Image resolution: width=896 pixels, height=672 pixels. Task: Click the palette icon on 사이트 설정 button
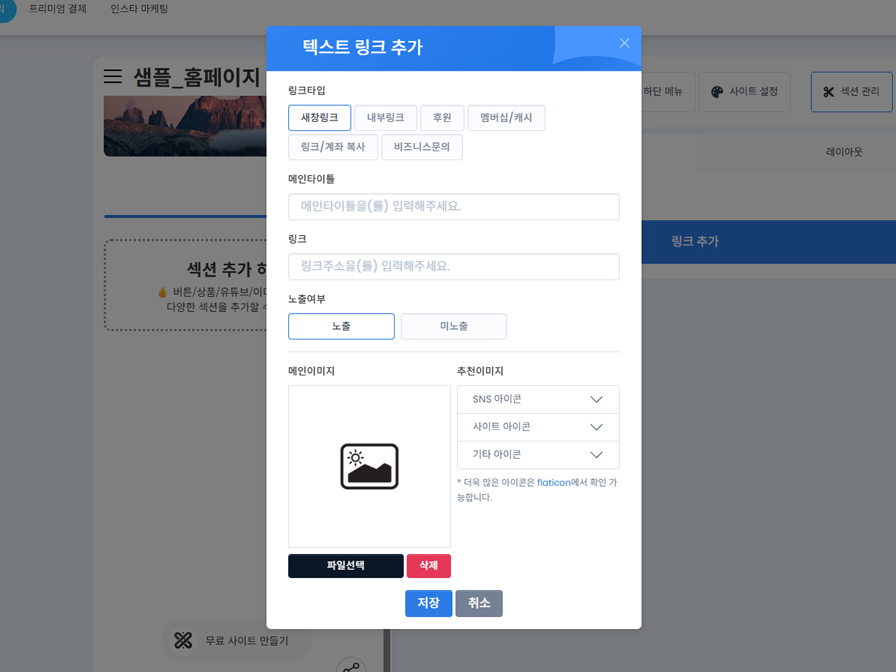pyautogui.click(x=716, y=90)
